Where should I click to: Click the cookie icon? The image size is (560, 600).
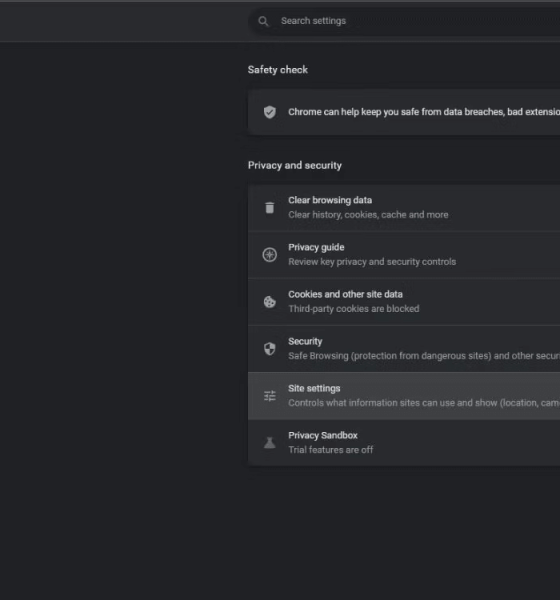tap(270, 302)
